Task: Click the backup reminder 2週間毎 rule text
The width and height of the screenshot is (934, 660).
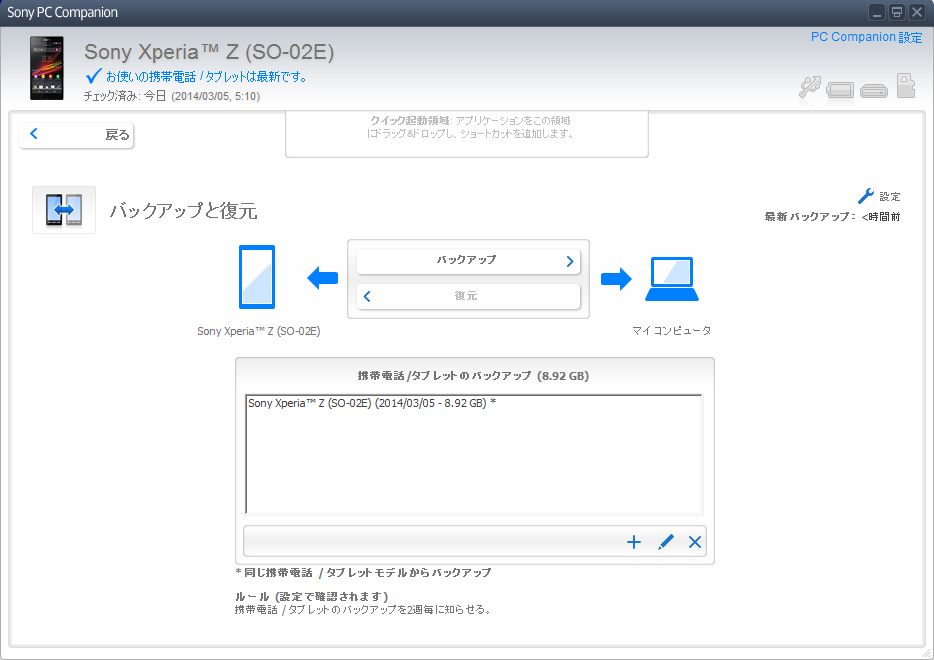Action: [x=363, y=610]
